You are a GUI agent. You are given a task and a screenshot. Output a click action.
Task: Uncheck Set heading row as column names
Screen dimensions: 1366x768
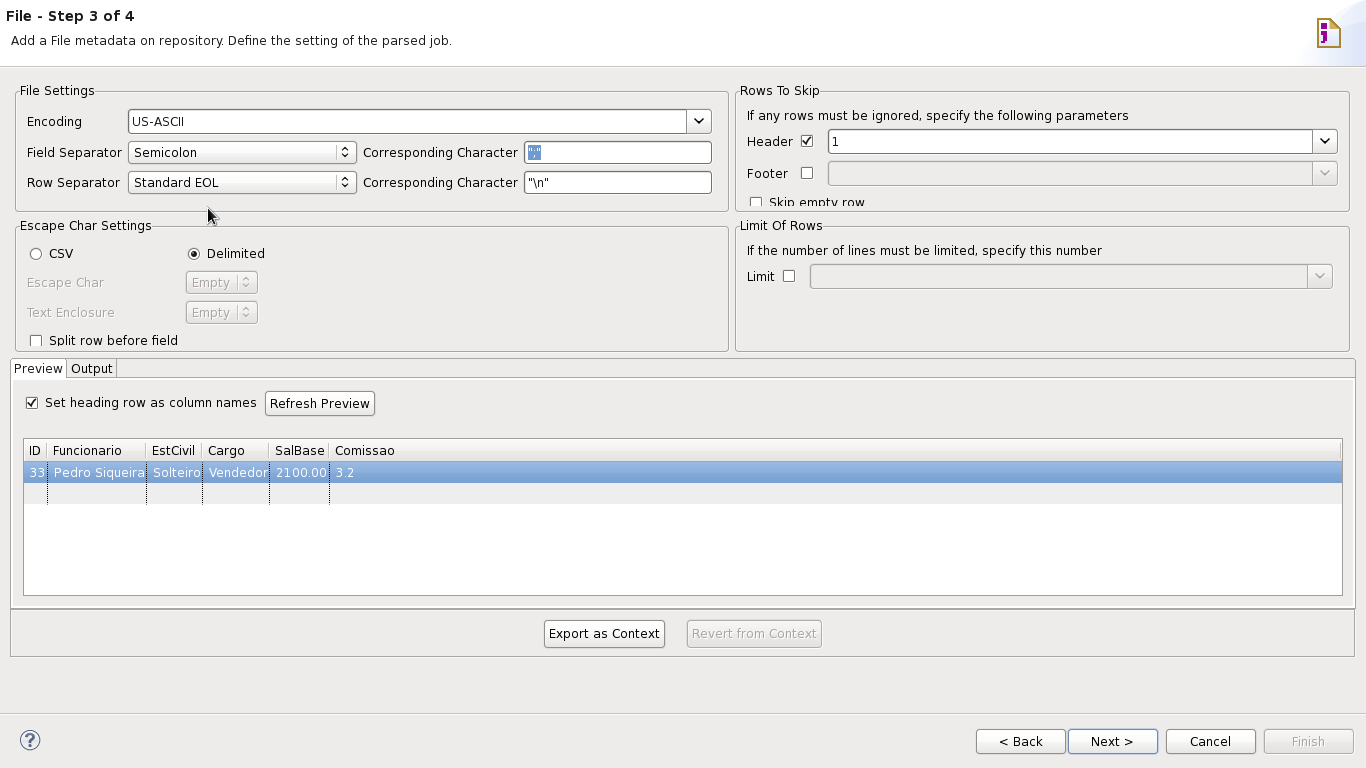pyautogui.click(x=32, y=403)
